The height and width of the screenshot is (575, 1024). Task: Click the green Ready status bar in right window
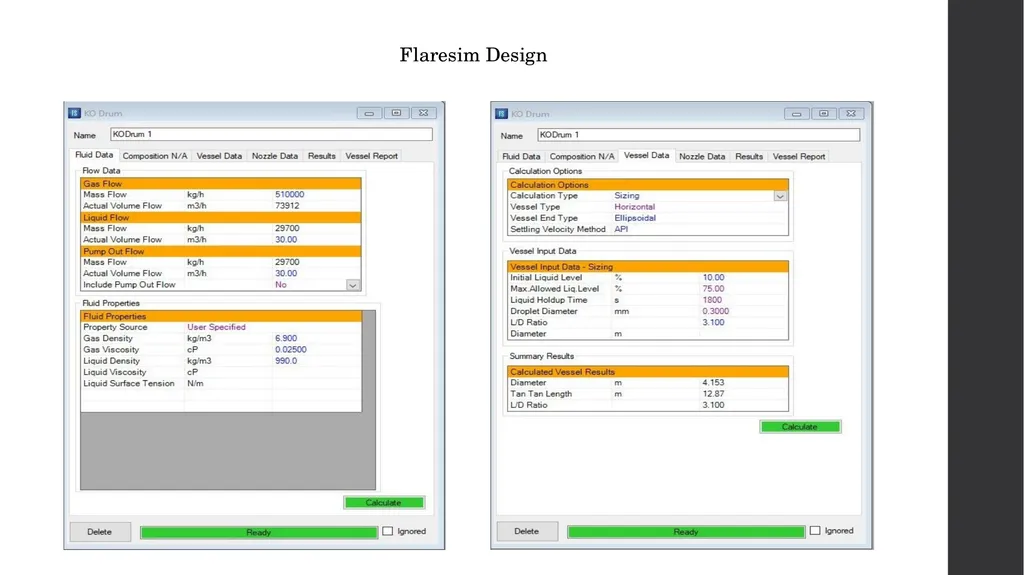pos(686,532)
